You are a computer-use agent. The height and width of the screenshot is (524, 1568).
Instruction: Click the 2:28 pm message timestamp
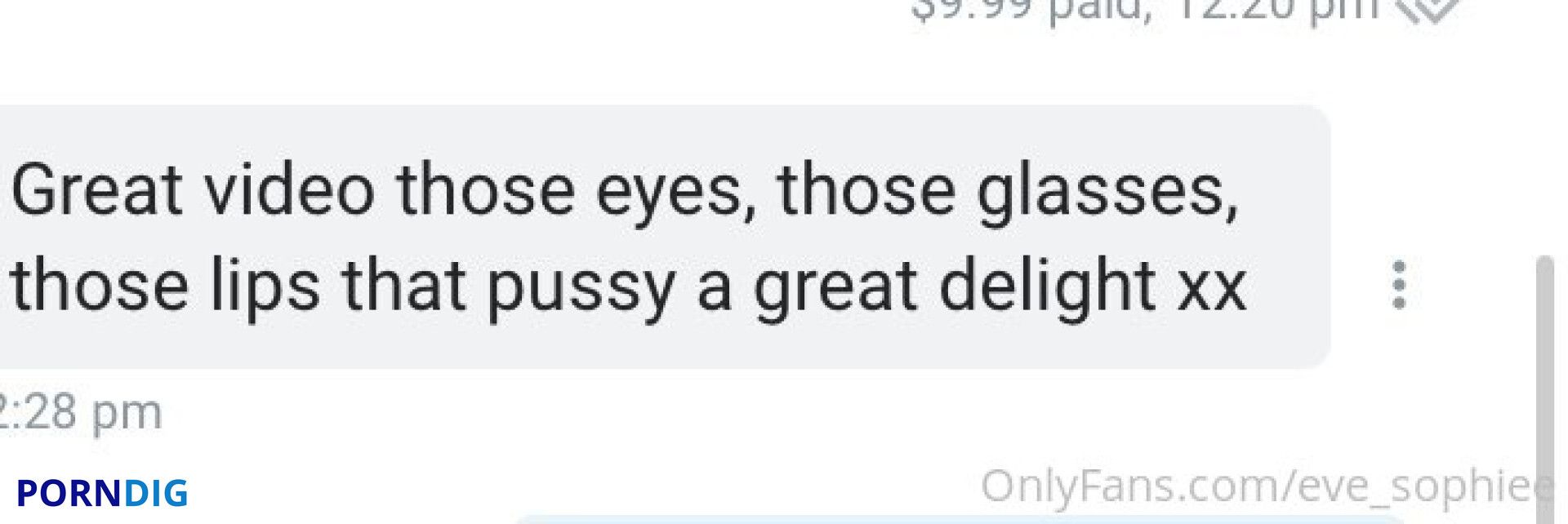(80, 412)
